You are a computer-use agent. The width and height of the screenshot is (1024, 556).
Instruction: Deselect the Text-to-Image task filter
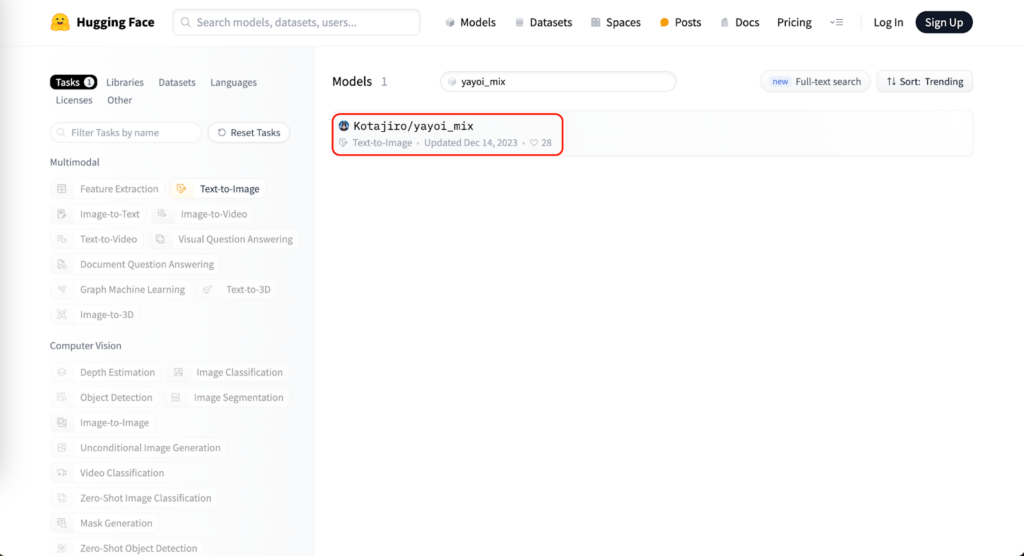(220, 189)
